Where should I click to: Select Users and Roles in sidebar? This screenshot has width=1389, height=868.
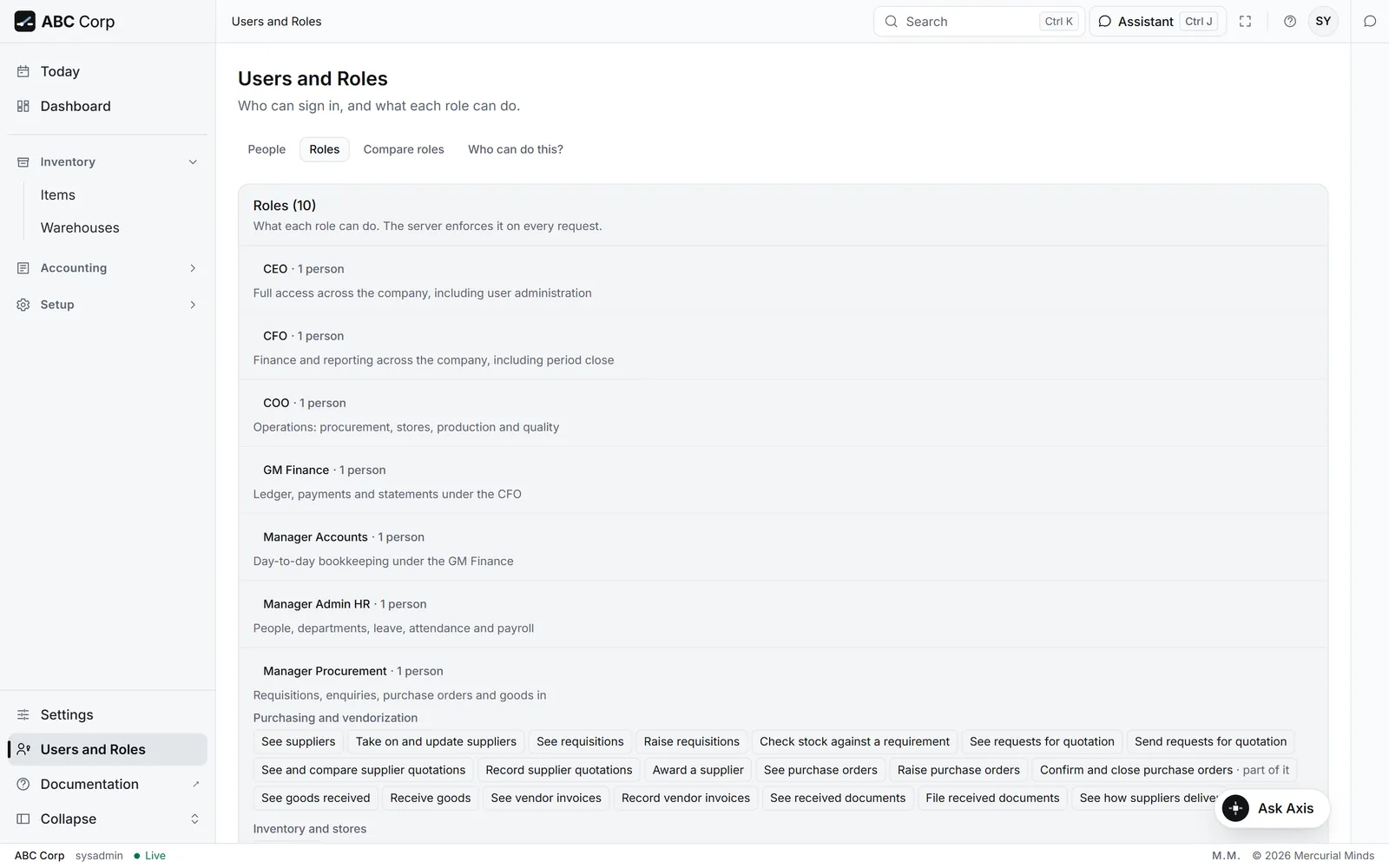tap(108, 749)
